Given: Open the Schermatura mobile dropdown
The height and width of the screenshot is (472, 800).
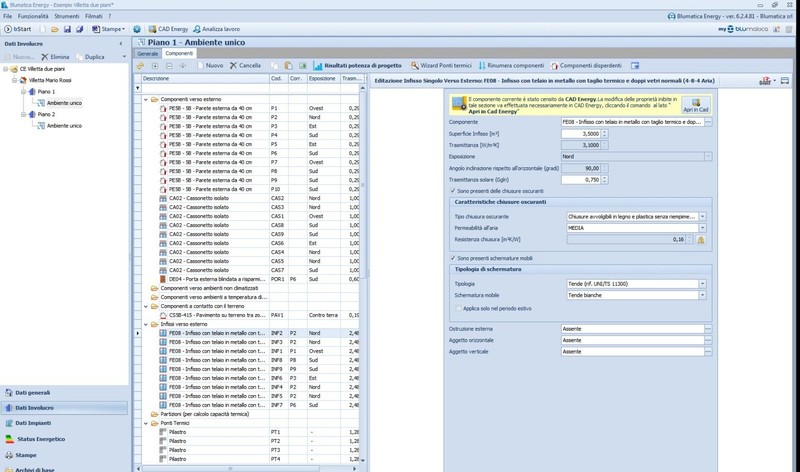Looking at the screenshot, I should point(703,295).
